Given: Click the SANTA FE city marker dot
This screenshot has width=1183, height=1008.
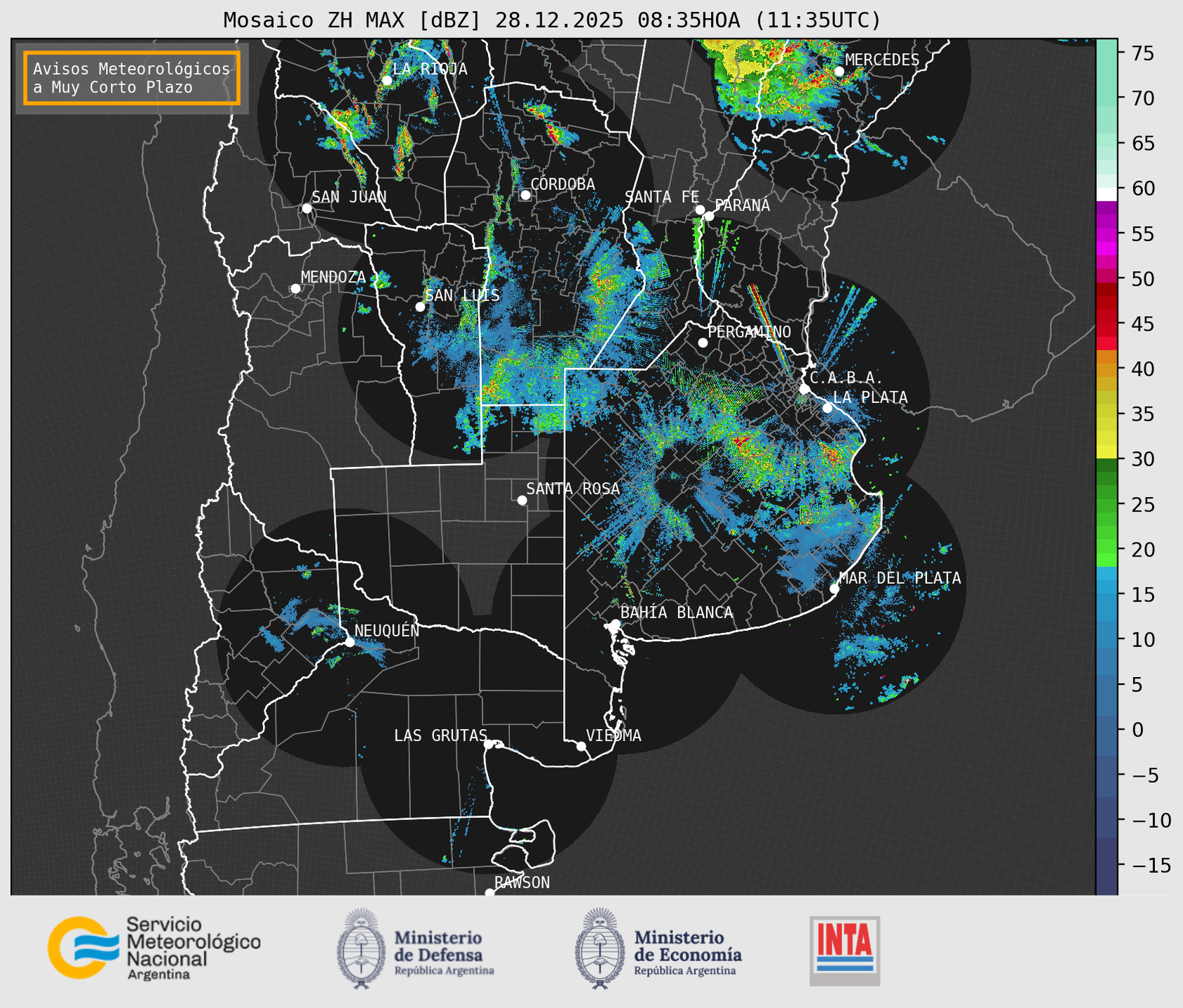Looking at the screenshot, I should (700, 210).
